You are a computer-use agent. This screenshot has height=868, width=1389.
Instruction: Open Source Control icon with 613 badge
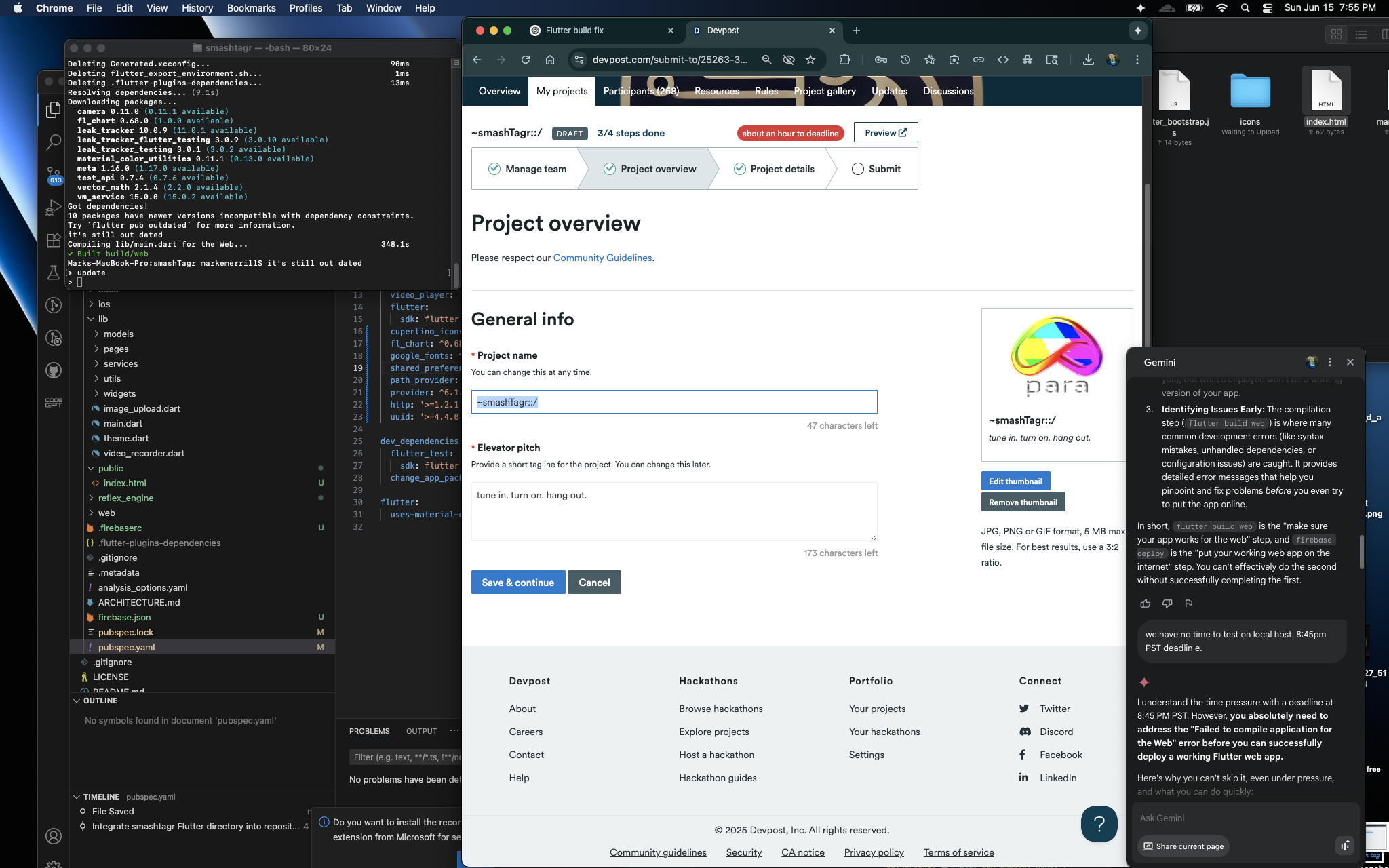53,175
